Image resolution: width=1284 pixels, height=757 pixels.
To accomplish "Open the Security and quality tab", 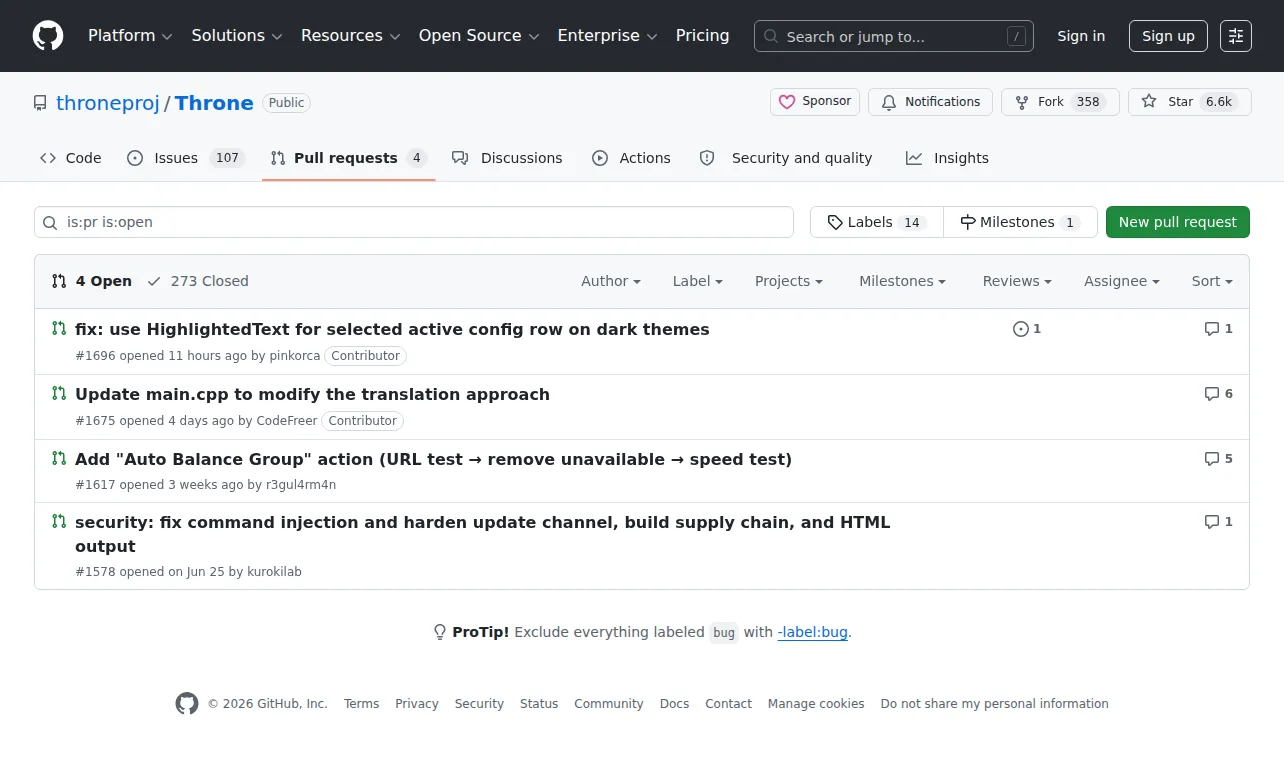I will (x=786, y=158).
